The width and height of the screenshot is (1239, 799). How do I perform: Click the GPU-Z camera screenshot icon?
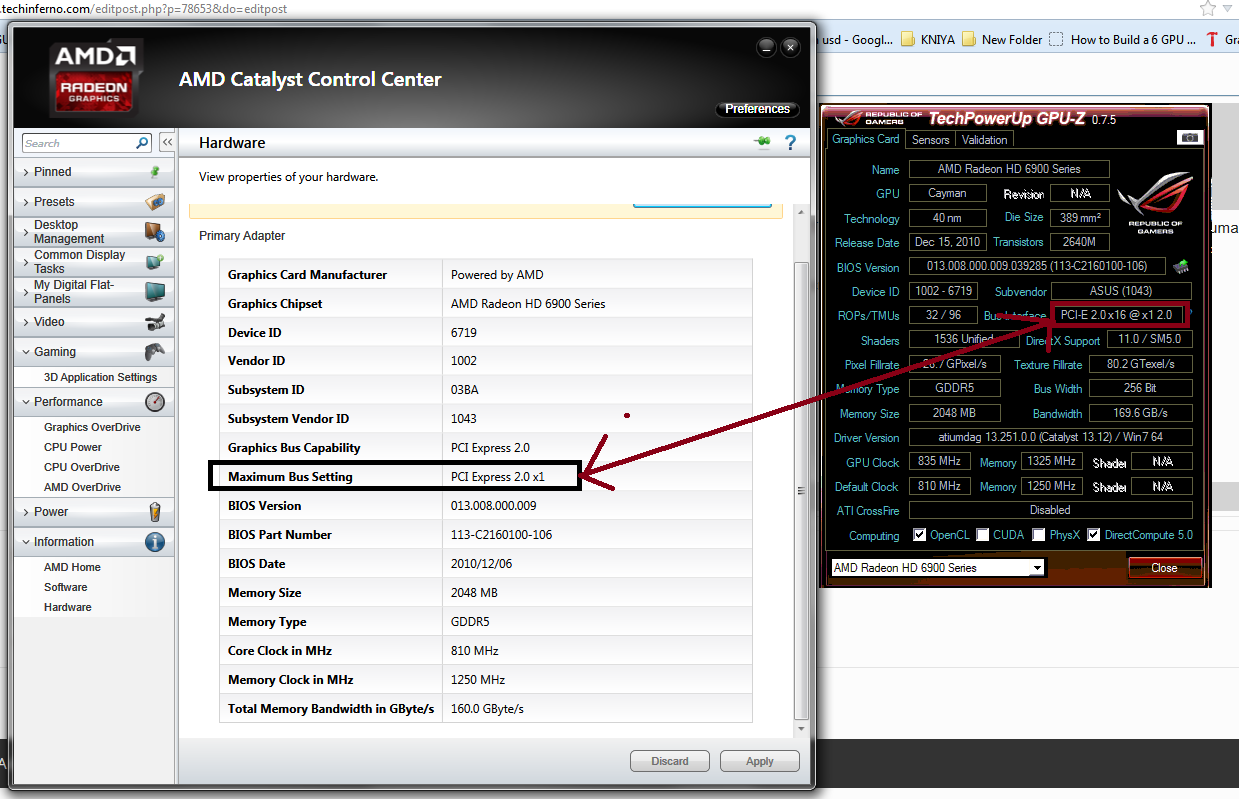coord(1189,138)
